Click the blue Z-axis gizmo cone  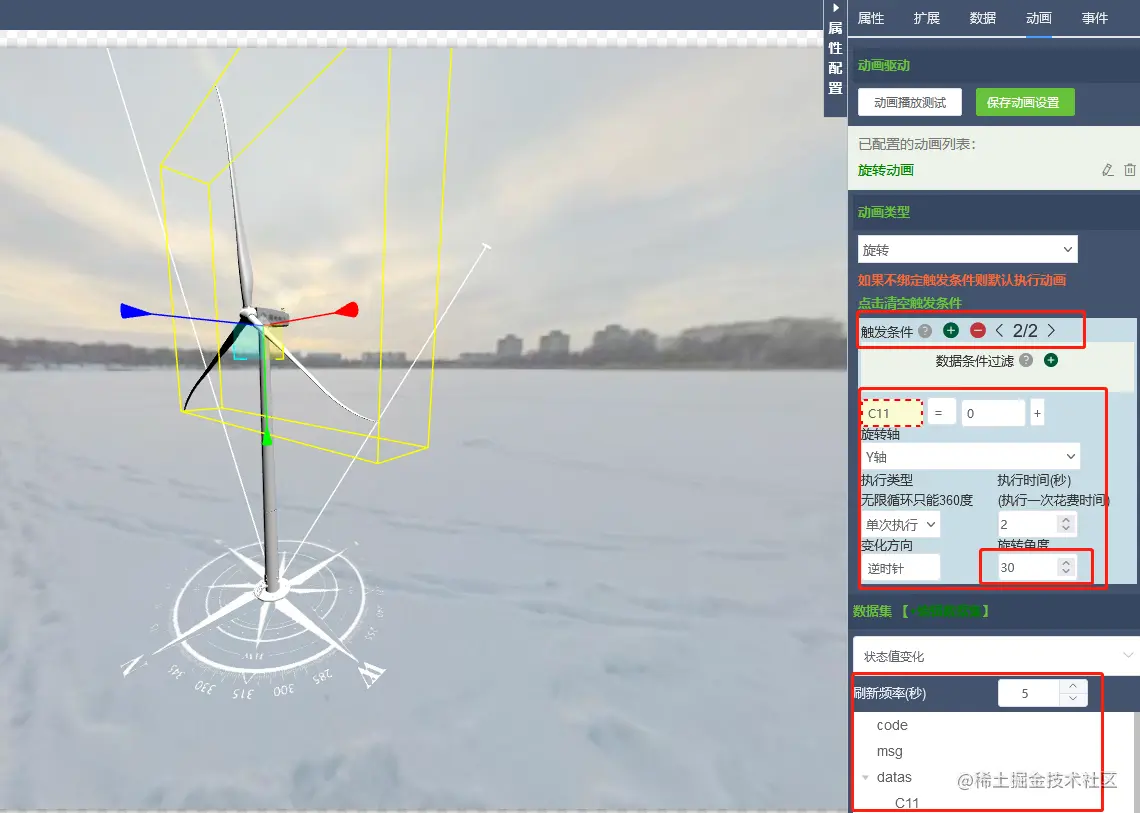point(135,311)
